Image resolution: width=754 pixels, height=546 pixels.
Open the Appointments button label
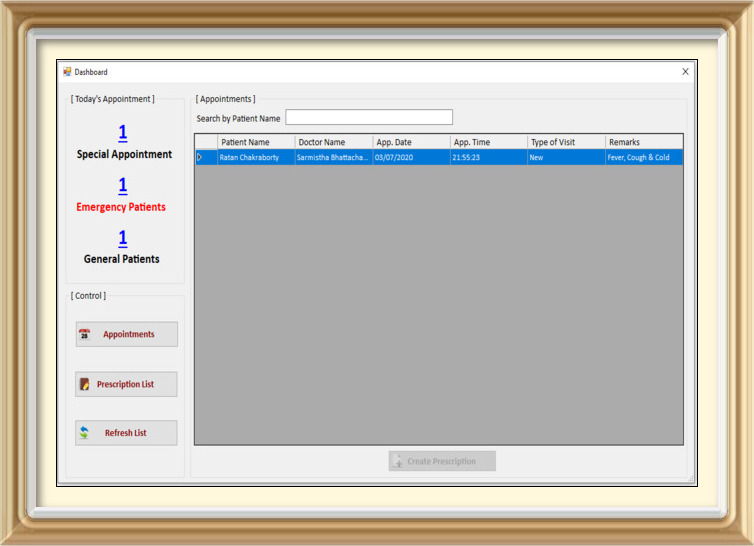click(x=128, y=335)
